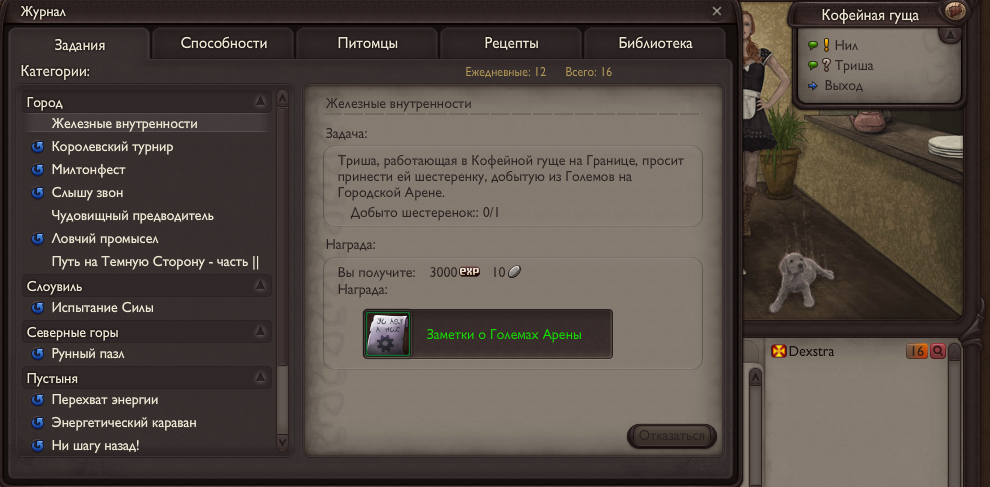990x487 pixels.
Task: Click the Заметки о Големах Арены reward icon
Action: pos(388,334)
